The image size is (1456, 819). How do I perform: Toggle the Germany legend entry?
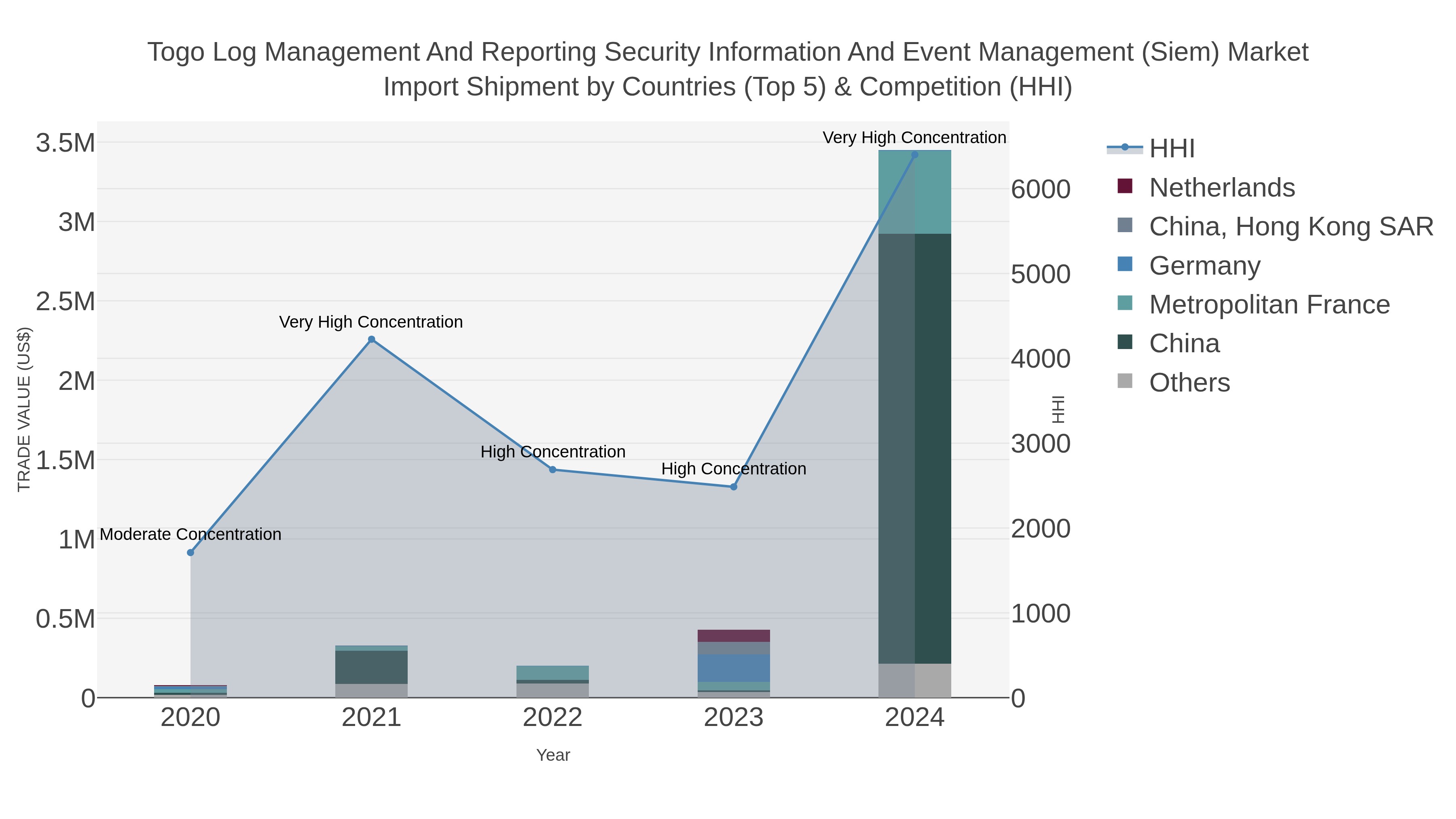pos(1189,265)
